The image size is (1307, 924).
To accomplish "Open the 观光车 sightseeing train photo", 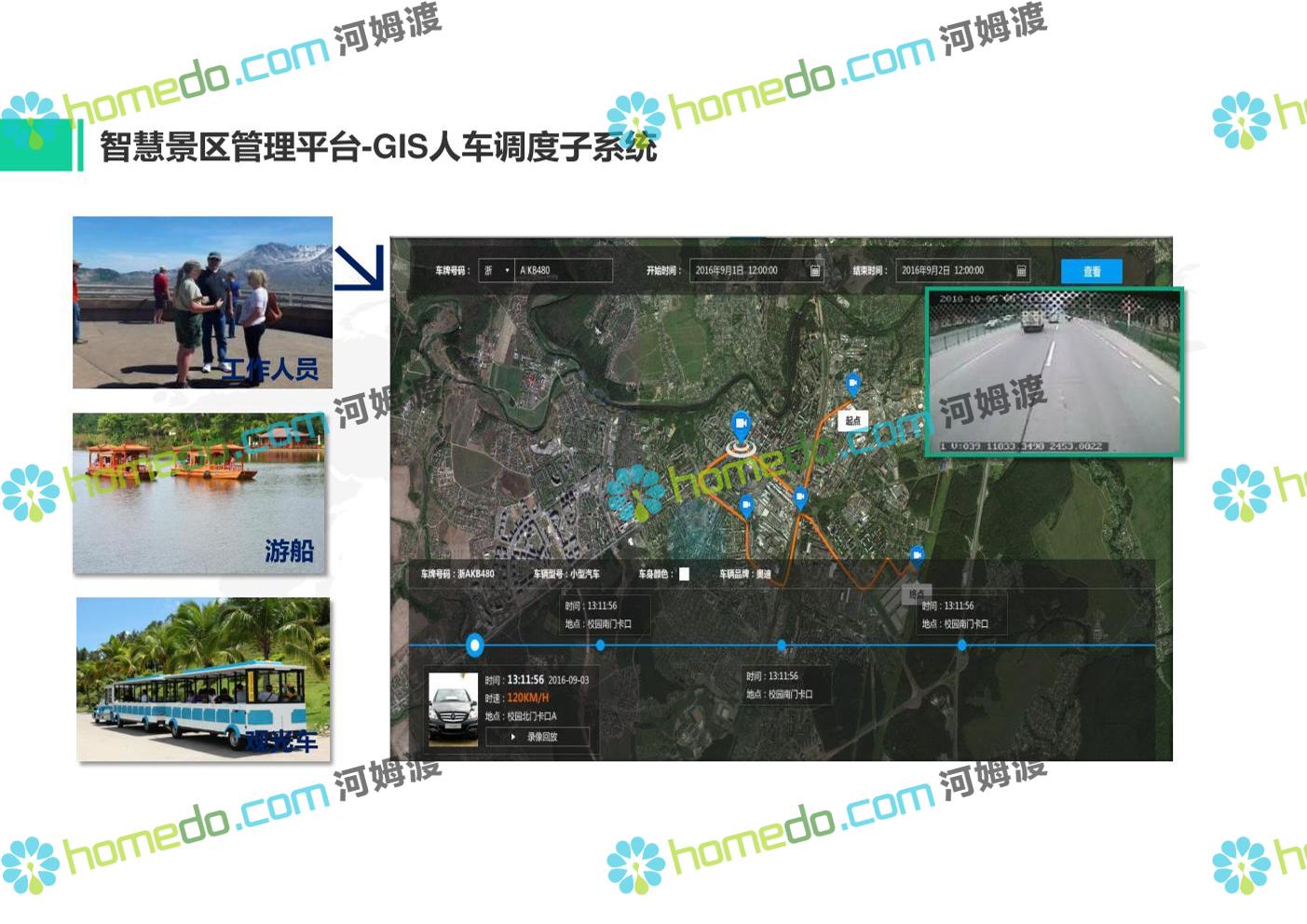I will [x=203, y=679].
